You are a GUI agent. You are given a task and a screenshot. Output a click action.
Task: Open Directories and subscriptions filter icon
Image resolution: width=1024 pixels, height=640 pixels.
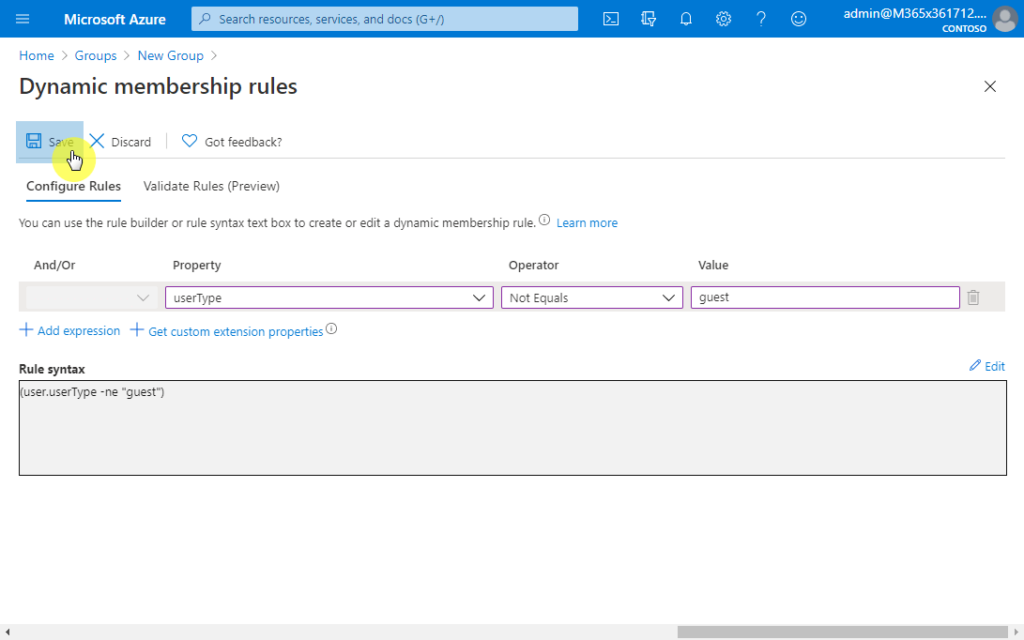(648, 19)
